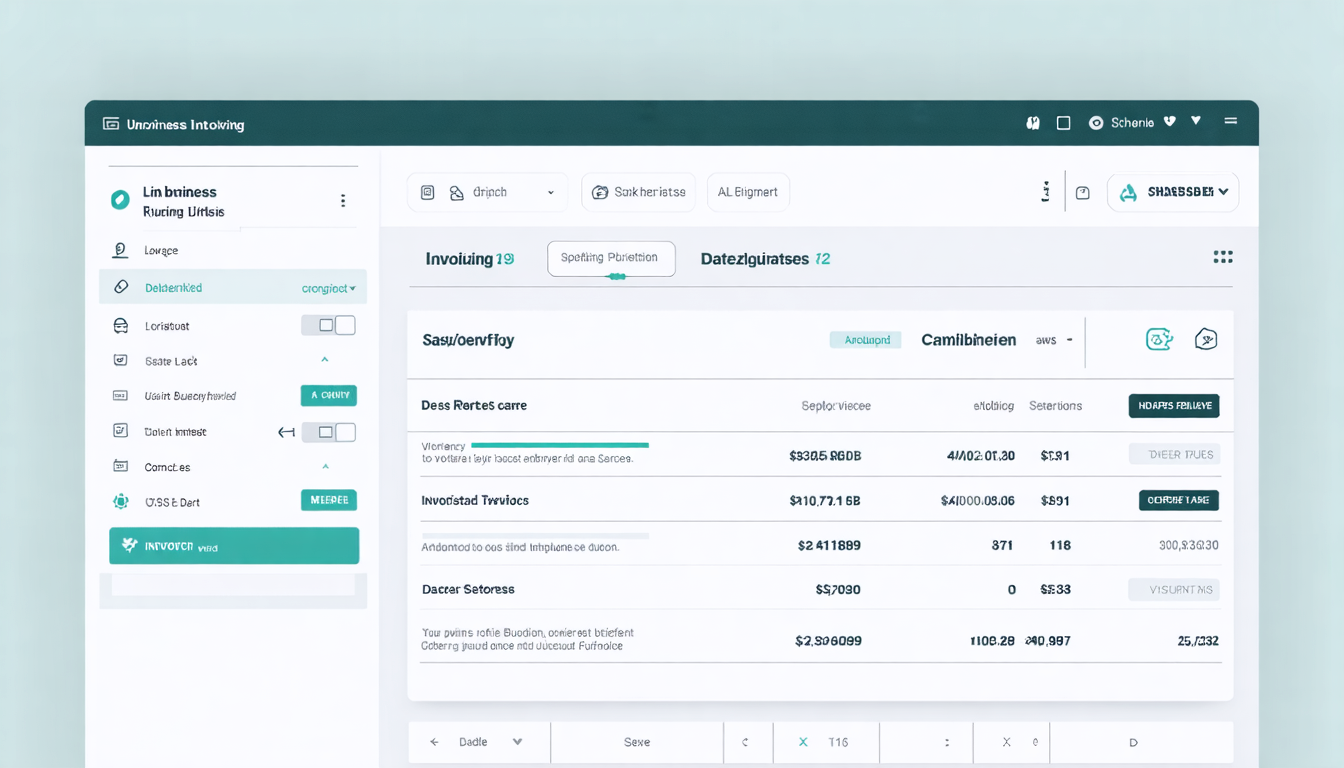
Task: Click the calendar icon beside "Comcties"
Action: pyautogui.click(x=121, y=466)
